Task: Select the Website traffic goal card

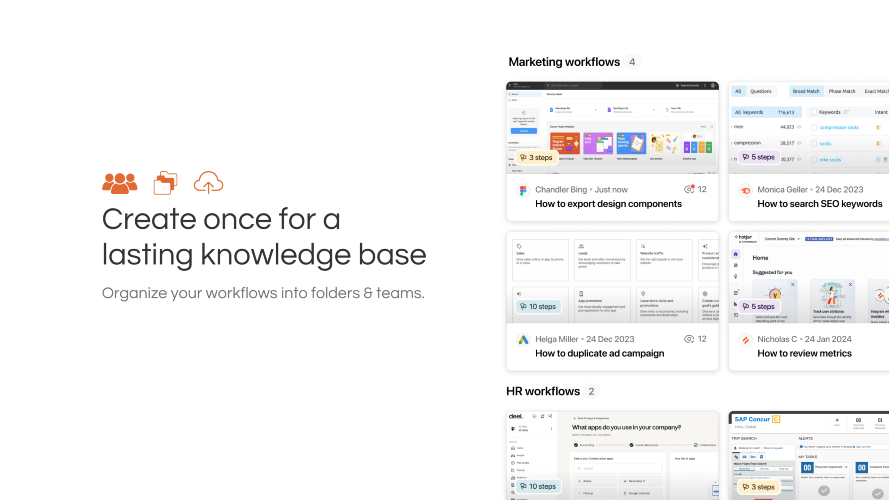Action: pyautogui.click(x=664, y=260)
